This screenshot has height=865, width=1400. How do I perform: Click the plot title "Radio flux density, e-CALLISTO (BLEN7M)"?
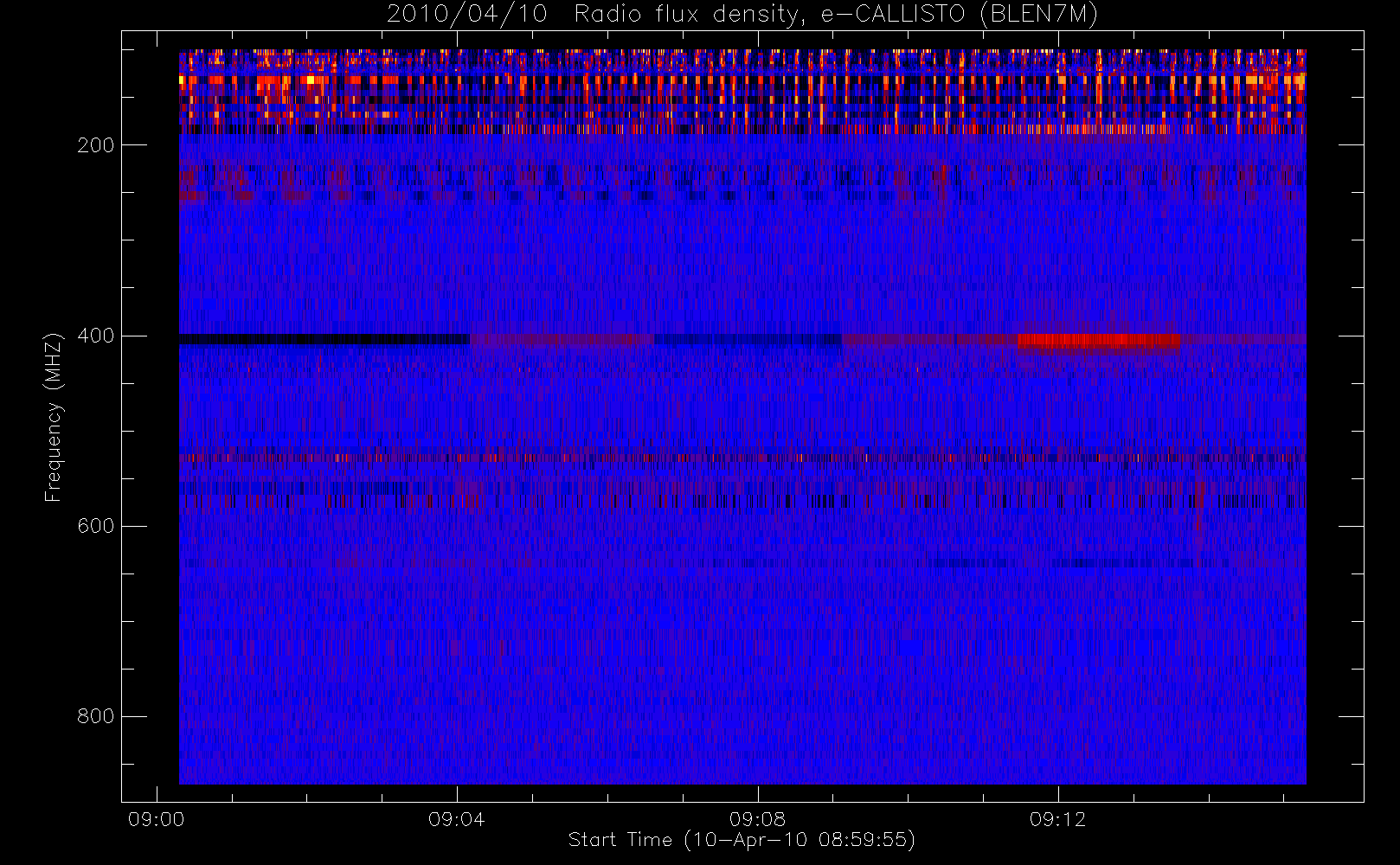(x=836, y=15)
